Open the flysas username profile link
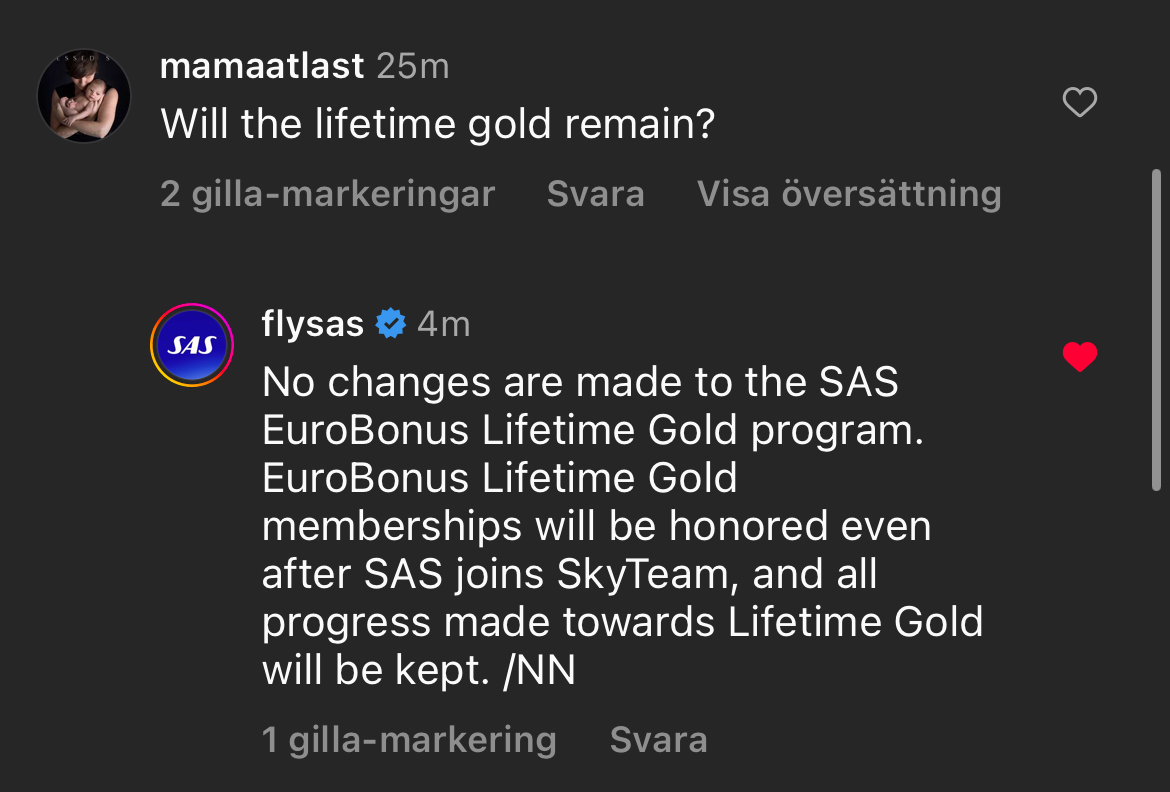Image resolution: width=1170 pixels, height=792 pixels. pyautogui.click(x=312, y=324)
